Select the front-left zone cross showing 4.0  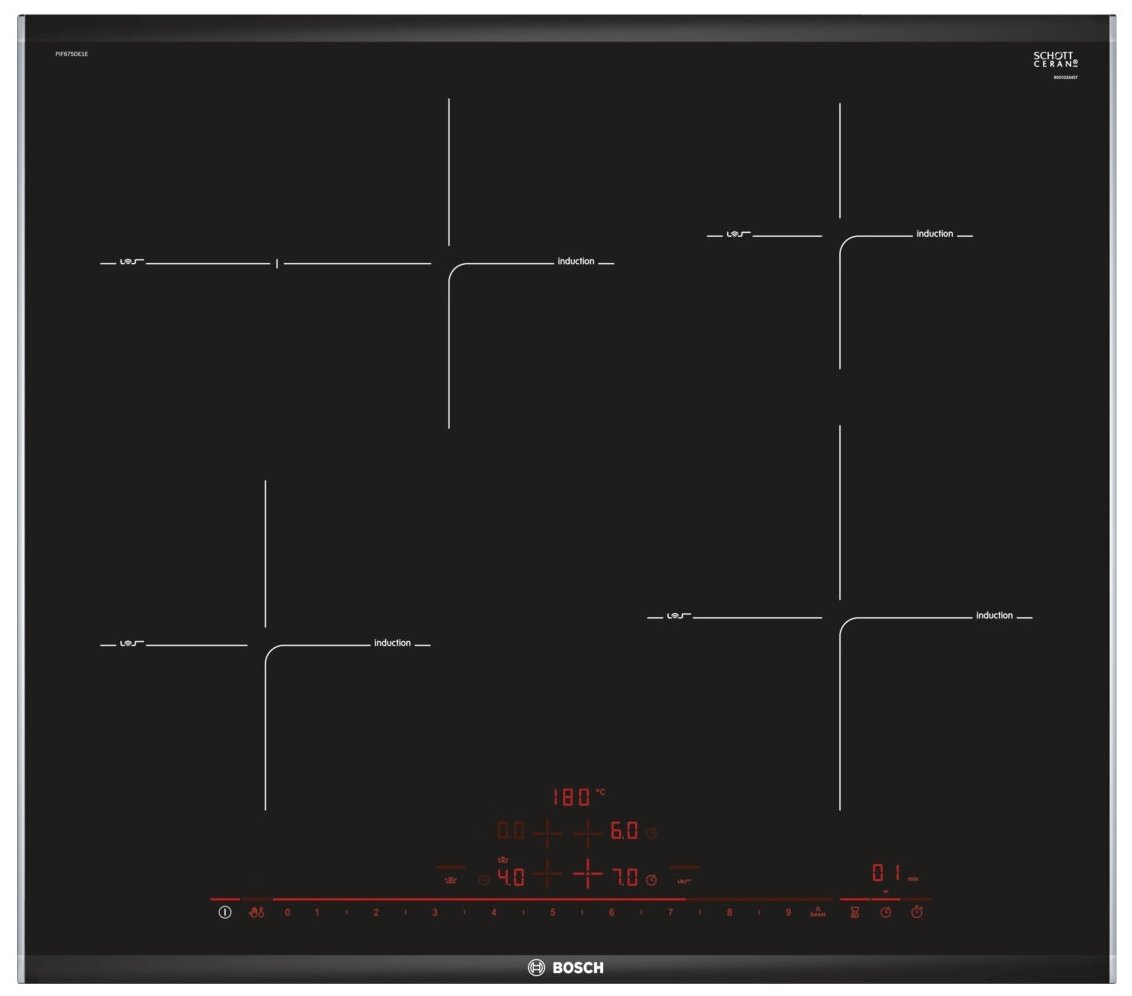547,875
